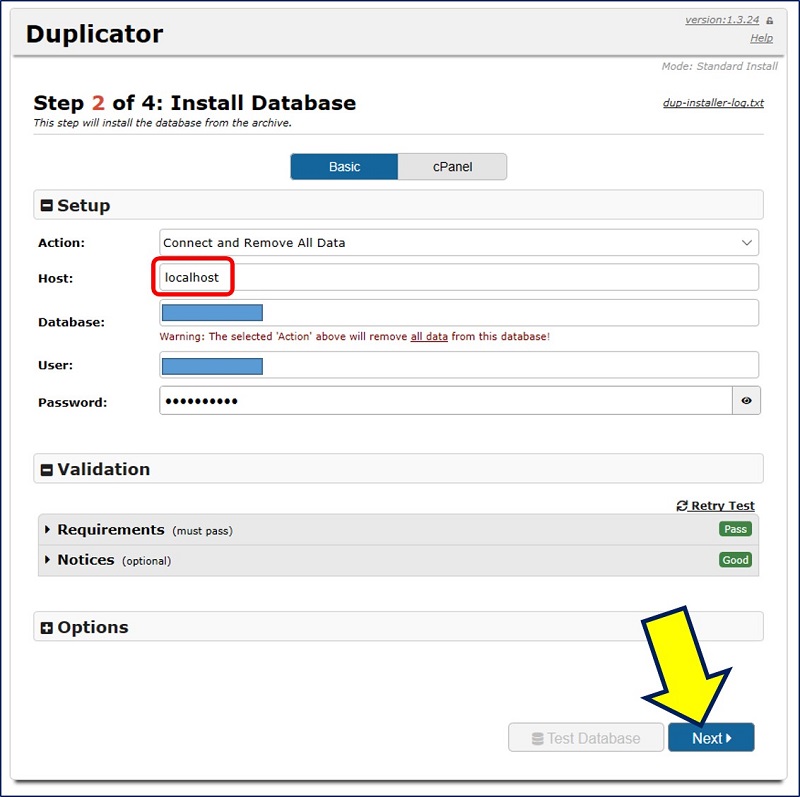Screen dimensions: 800x797
Task: Click the lock icon beside version number
Action: tap(769, 21)
